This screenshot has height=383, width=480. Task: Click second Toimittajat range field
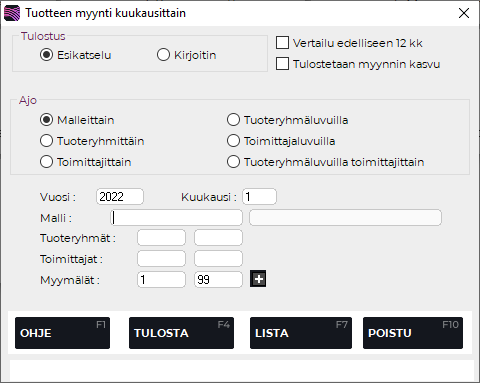[x=218, y=259]
